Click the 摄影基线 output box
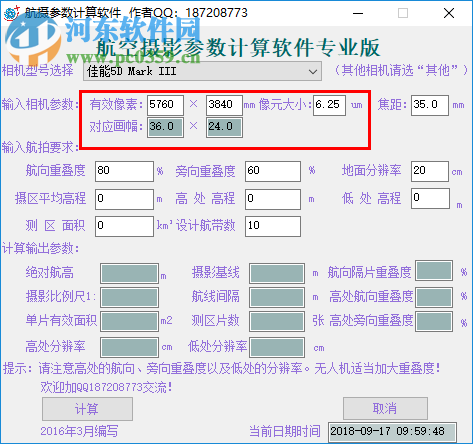 click(277, 273)
